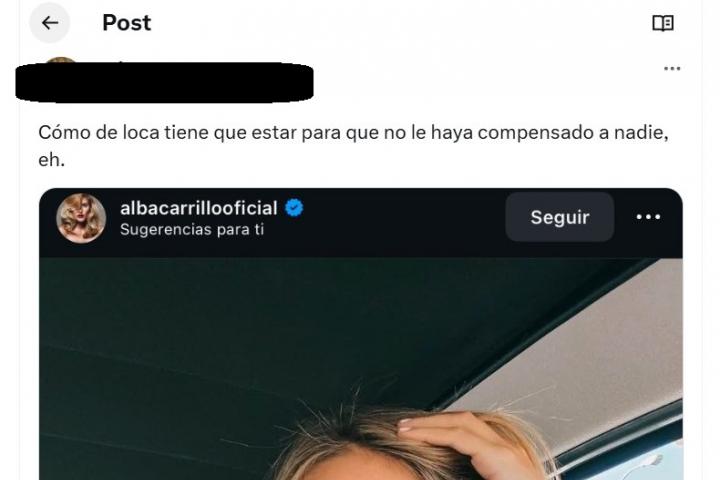Click the albacarrilloficial profile avatar
The image size is (720, 480).
[81, 218]
